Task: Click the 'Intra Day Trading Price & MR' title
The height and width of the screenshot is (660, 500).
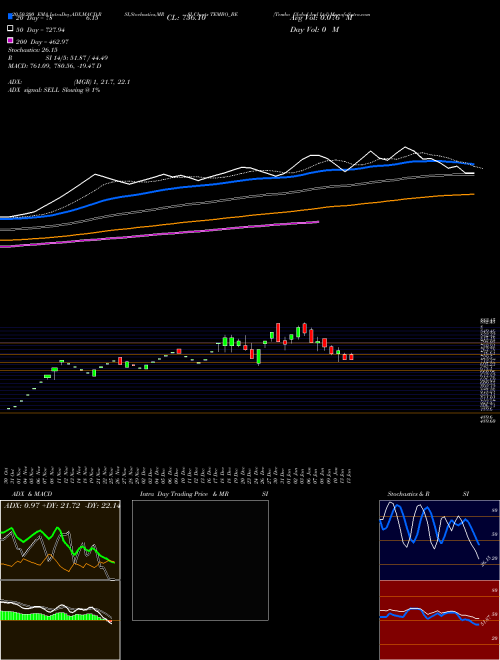Action: coord(184,494)
